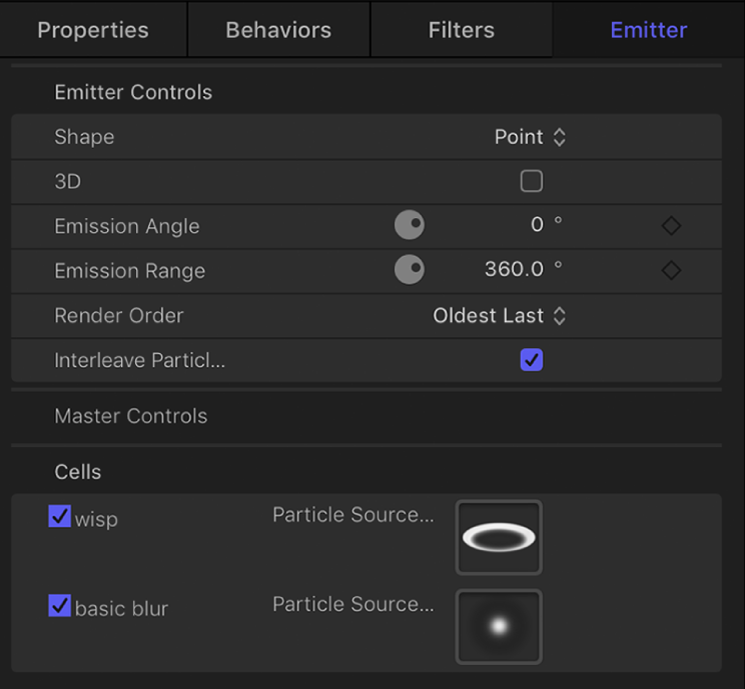Disable the Interleave Particles checkbox
Image resolution: width=745 pixels, height=689 pixels.
(x=532, y=360)
